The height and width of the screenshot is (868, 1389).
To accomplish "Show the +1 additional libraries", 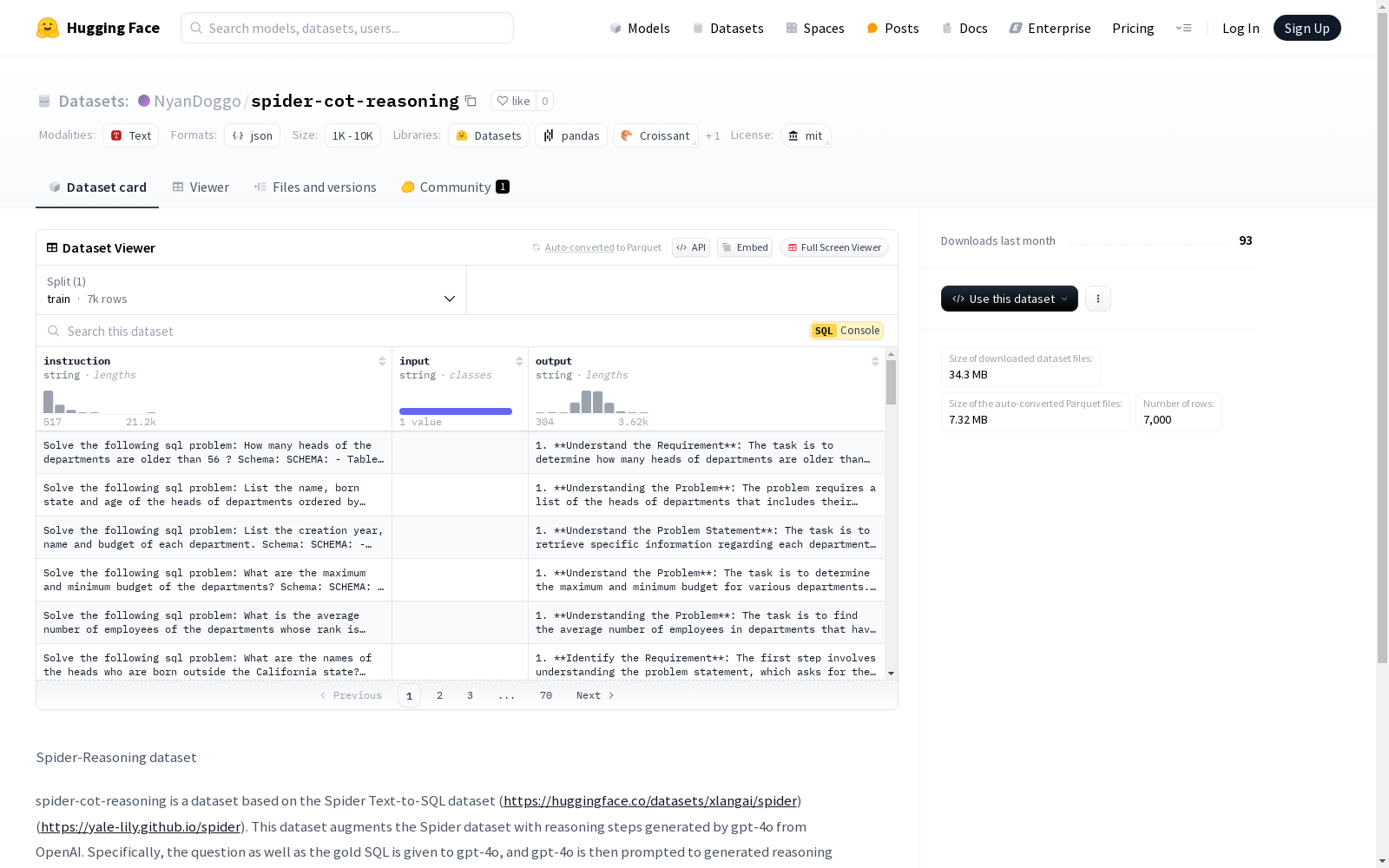I will [x=713, y=135].
